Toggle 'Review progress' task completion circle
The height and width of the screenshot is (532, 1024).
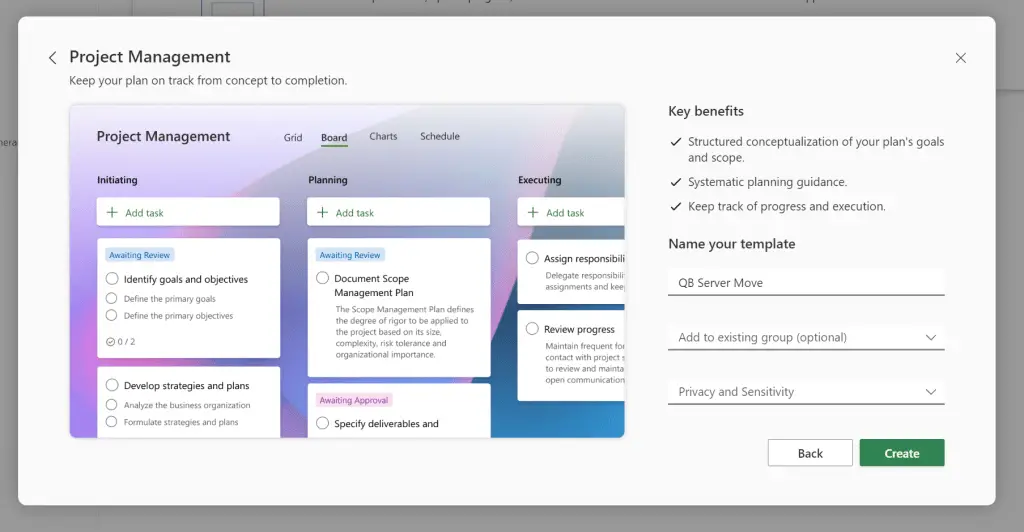coord(532,329)
